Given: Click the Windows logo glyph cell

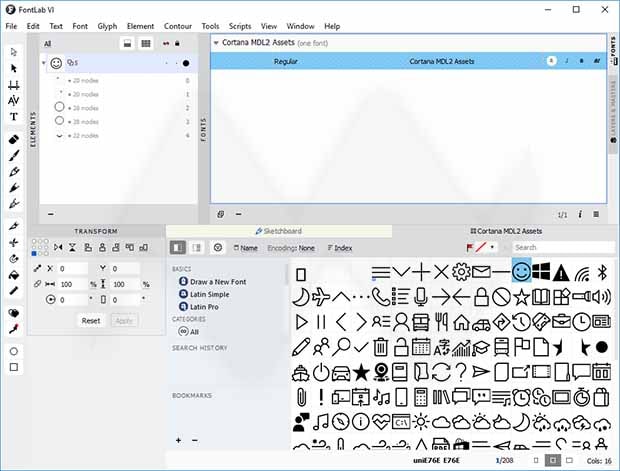Looking at the screenshot, I should [541, 271].
